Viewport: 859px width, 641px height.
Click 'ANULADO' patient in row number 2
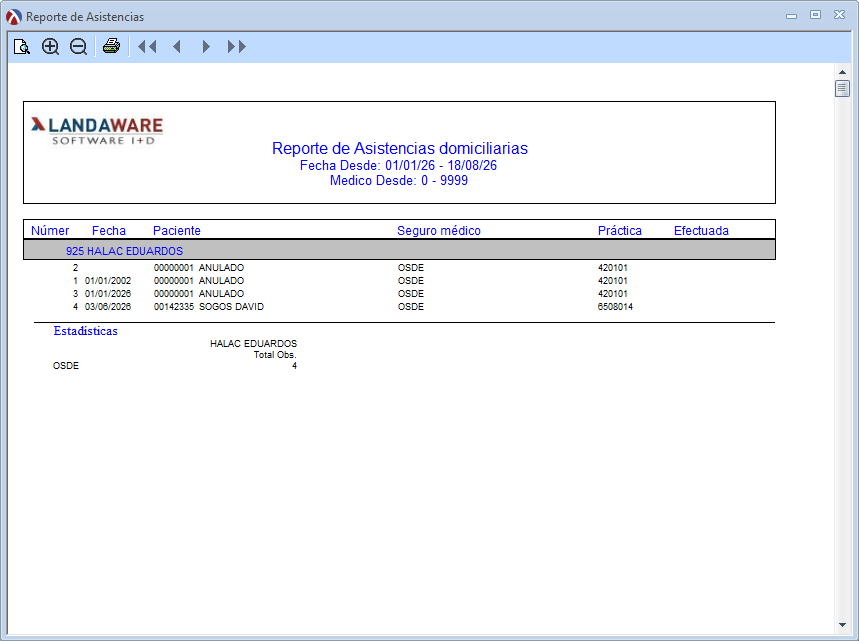221,268
